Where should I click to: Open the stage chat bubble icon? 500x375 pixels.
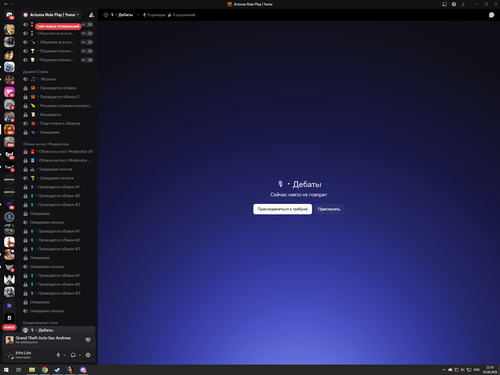point(491,15)
